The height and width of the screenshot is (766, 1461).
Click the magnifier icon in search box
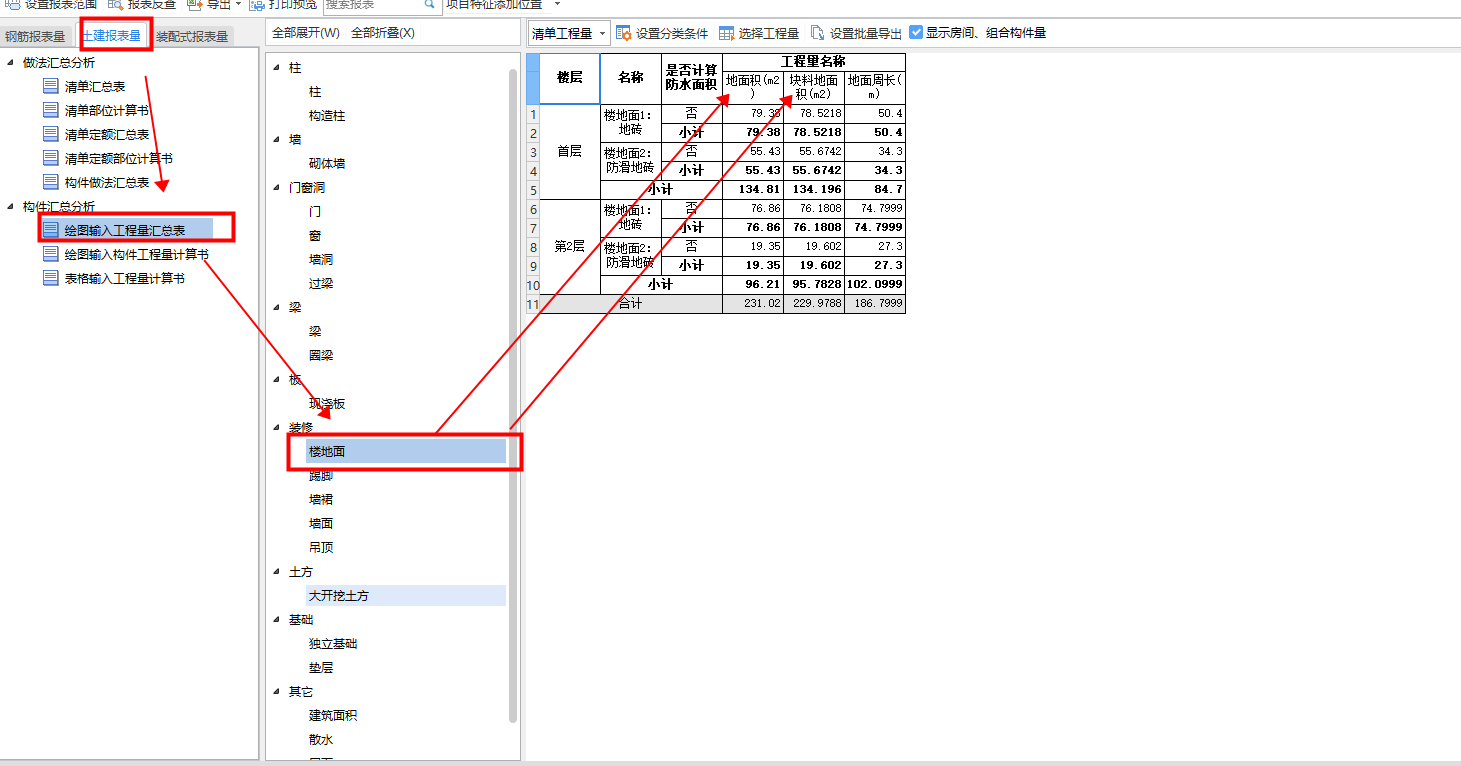coord(430,4)
